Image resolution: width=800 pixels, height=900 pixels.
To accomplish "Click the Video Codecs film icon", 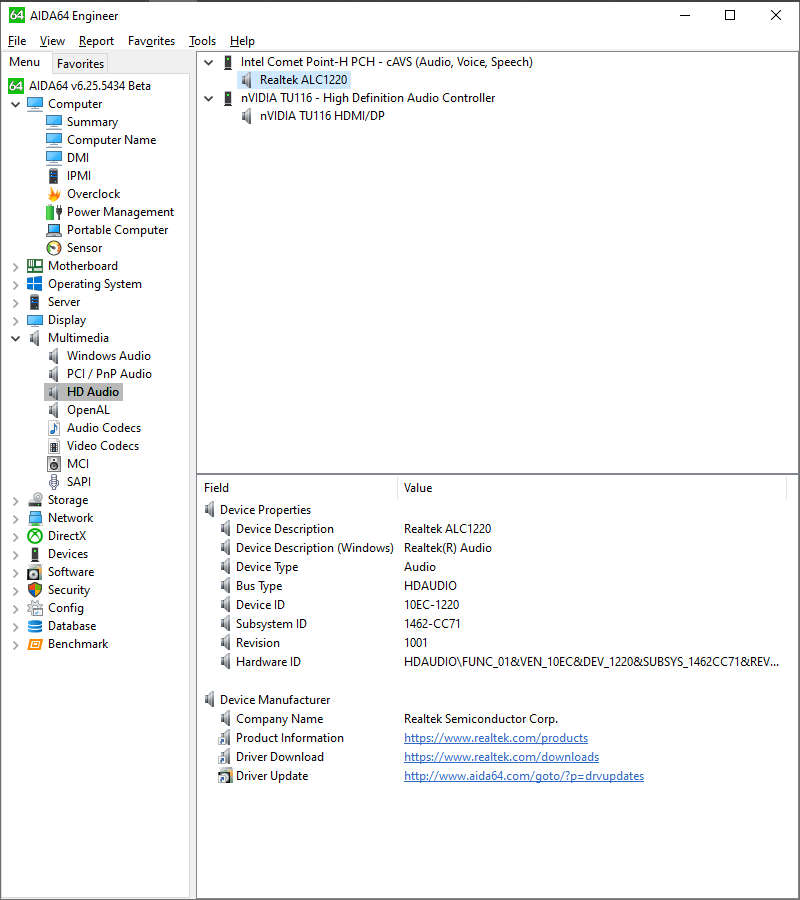I will [x=54, y=446].
